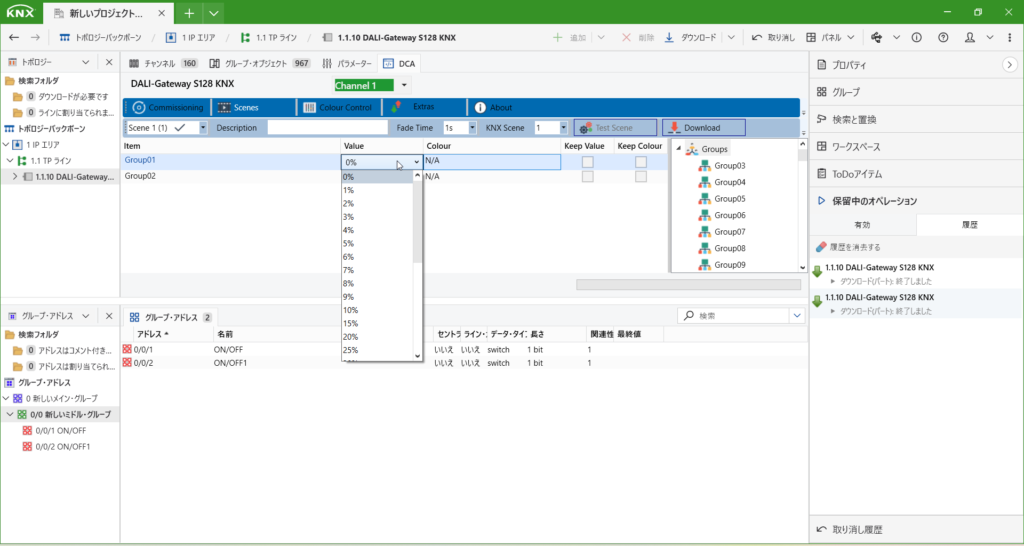Toggle Keep Value checkbox for Group02
The width and height of the screenshot is (1024, 546).
click(x=588, y=176)
